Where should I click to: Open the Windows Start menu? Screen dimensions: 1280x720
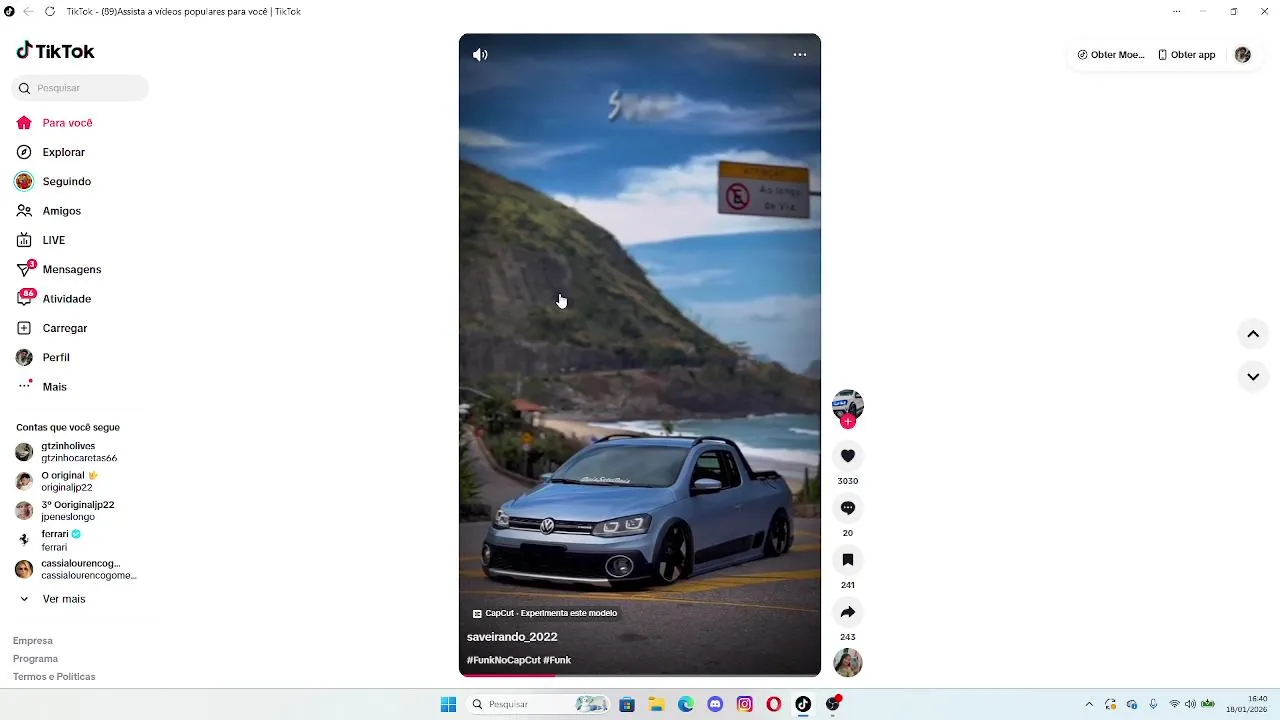449,705
